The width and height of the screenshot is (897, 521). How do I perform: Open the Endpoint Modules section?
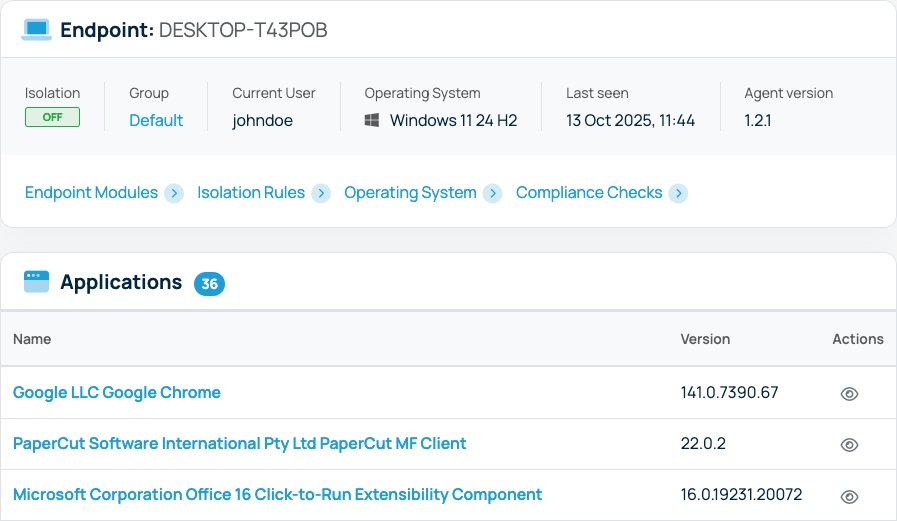pos(91,193)
